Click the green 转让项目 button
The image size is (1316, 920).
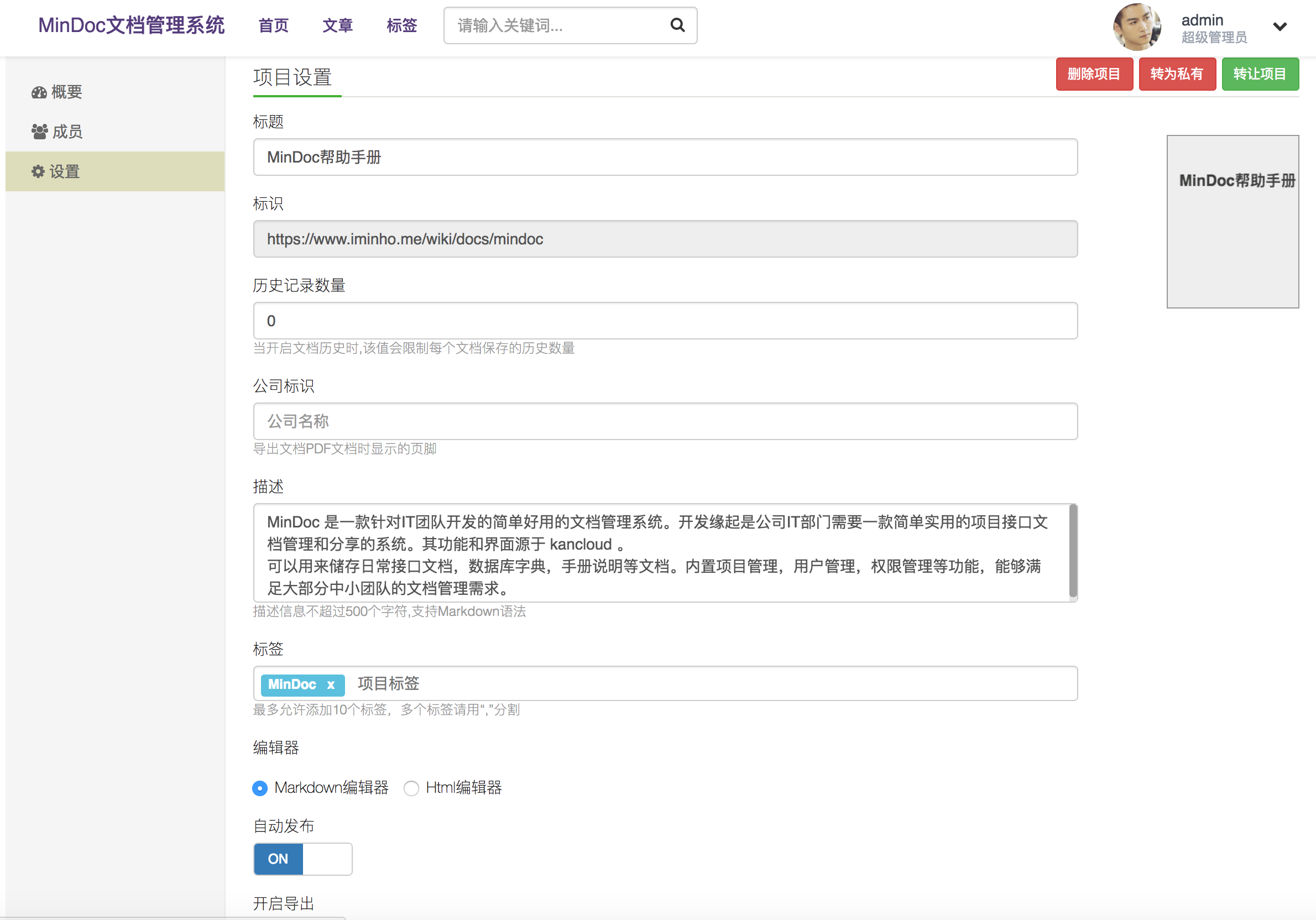tap(1260, 74)
